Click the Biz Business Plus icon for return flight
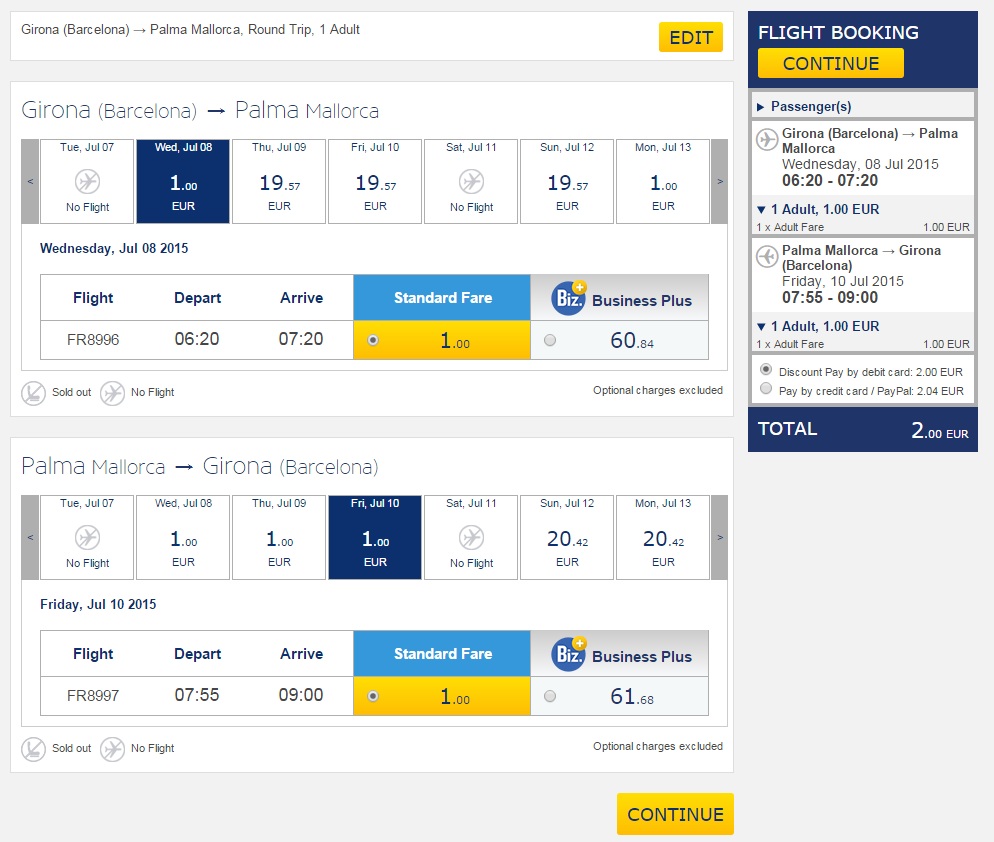Screen dimensions: 994x842 569,653
